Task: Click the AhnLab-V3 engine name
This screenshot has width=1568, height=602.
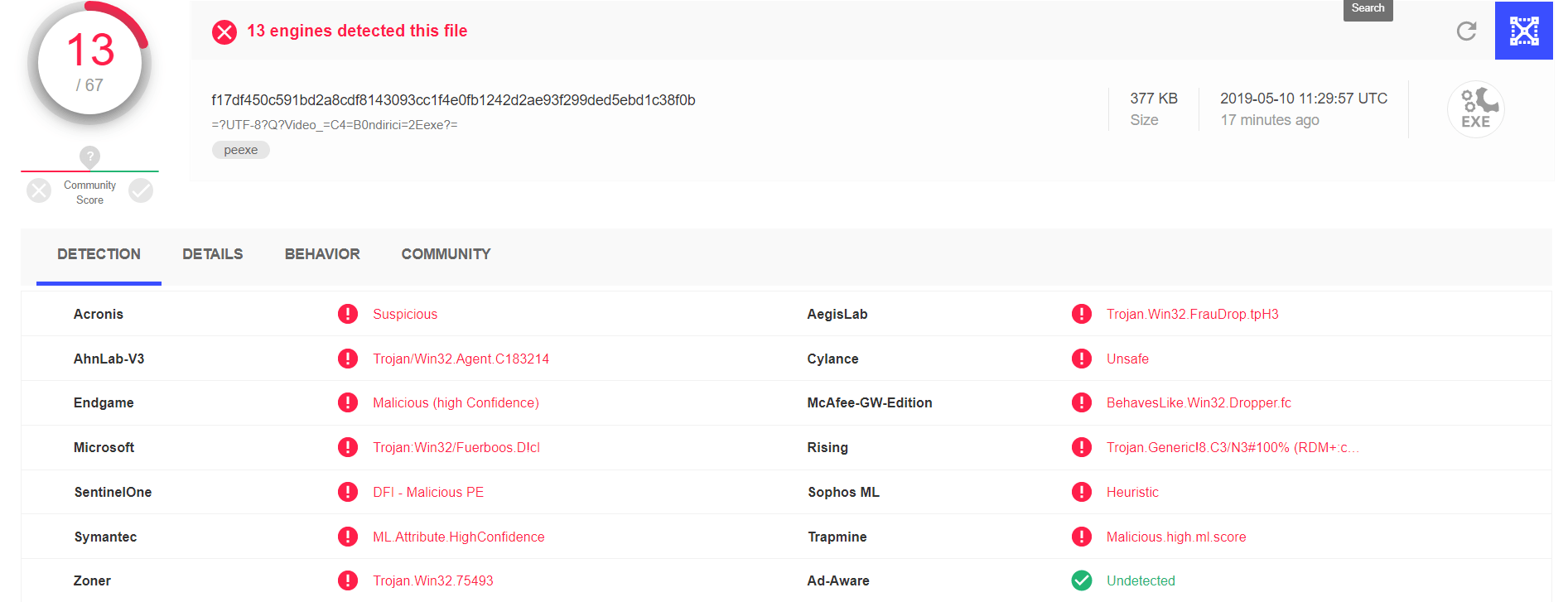Action: click(109, 359)
